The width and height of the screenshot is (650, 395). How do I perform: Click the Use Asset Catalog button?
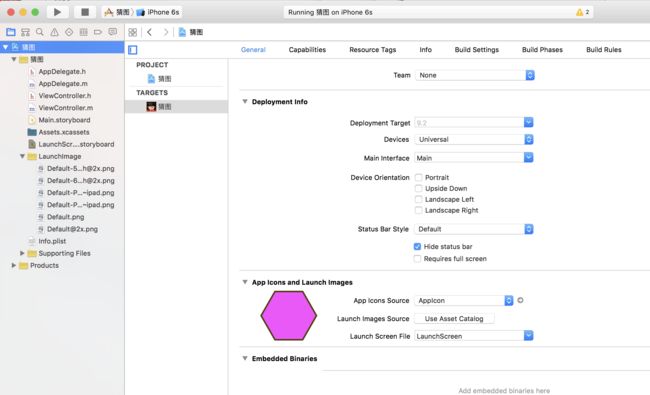click(x=454, y=319)
